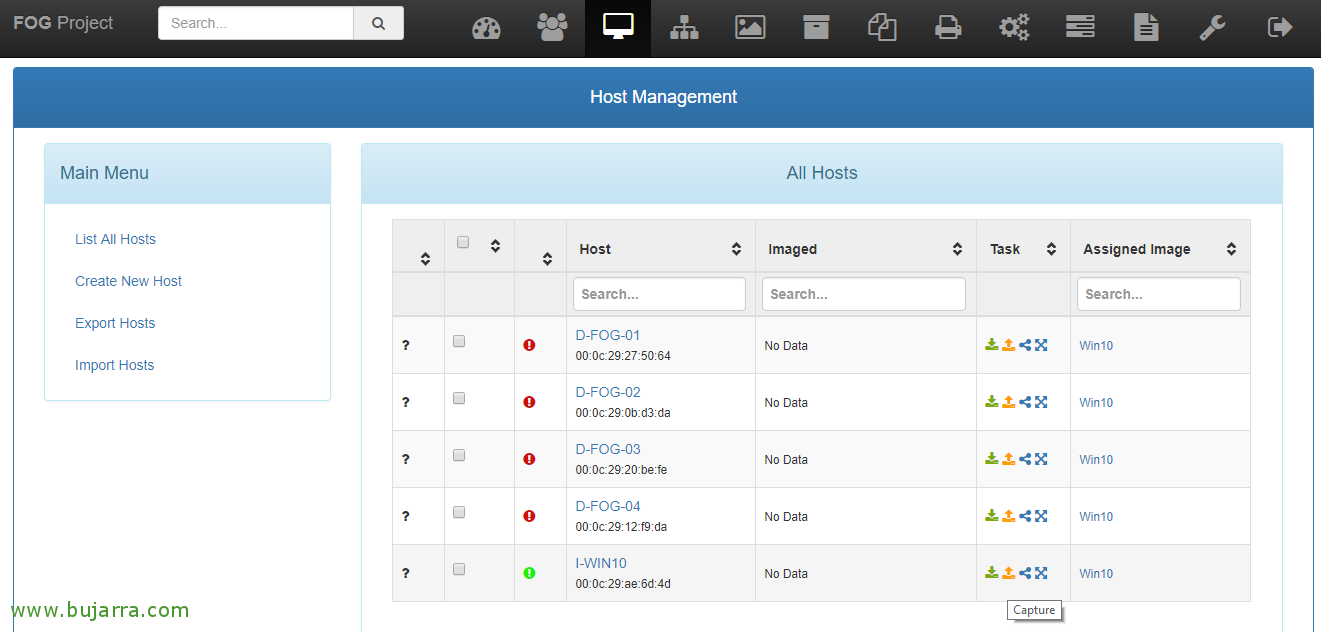Open the Printers management icon

pyautogui.click(x=948, y=28)
